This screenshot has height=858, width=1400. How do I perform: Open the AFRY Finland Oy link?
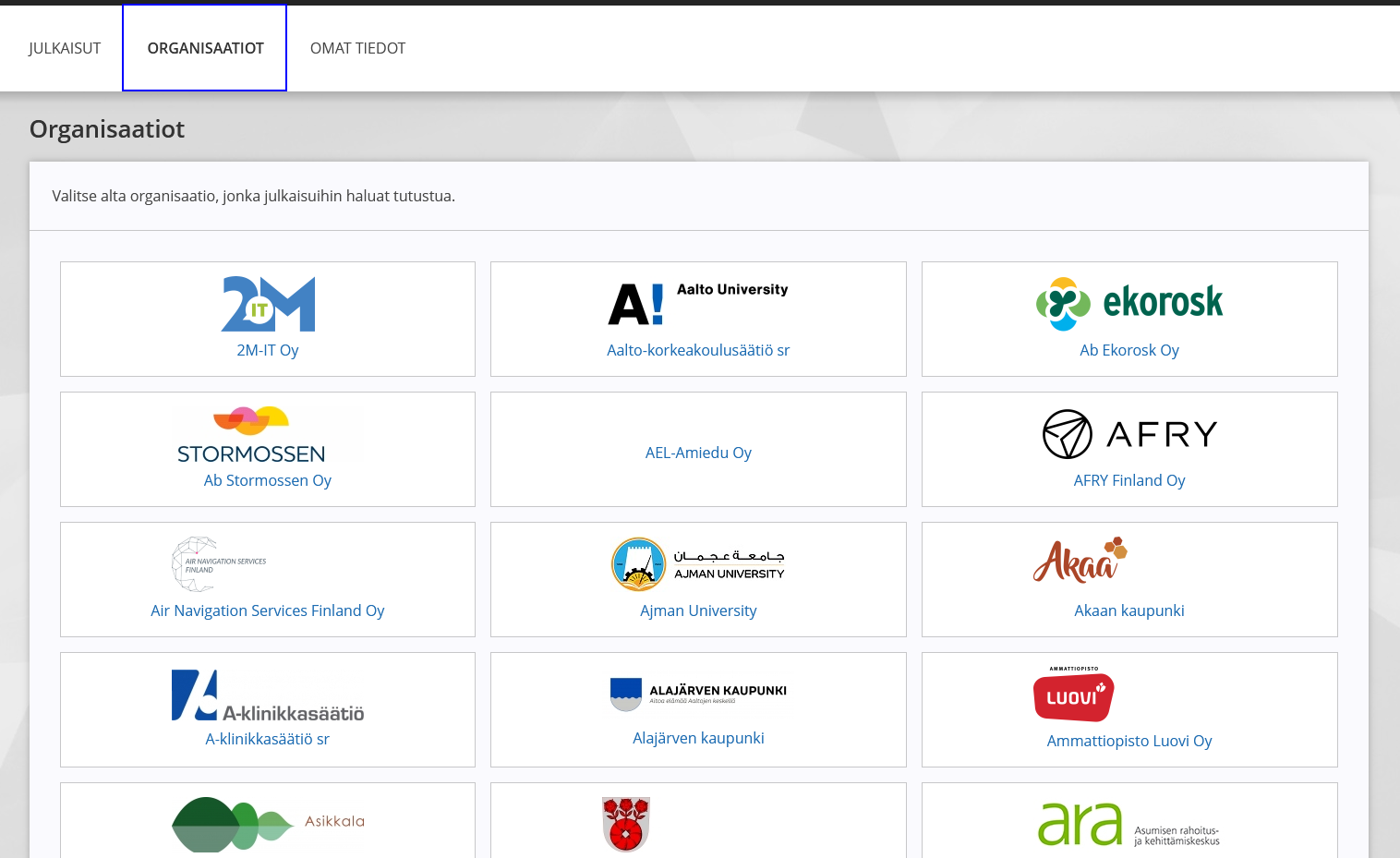coord(1129,480)
